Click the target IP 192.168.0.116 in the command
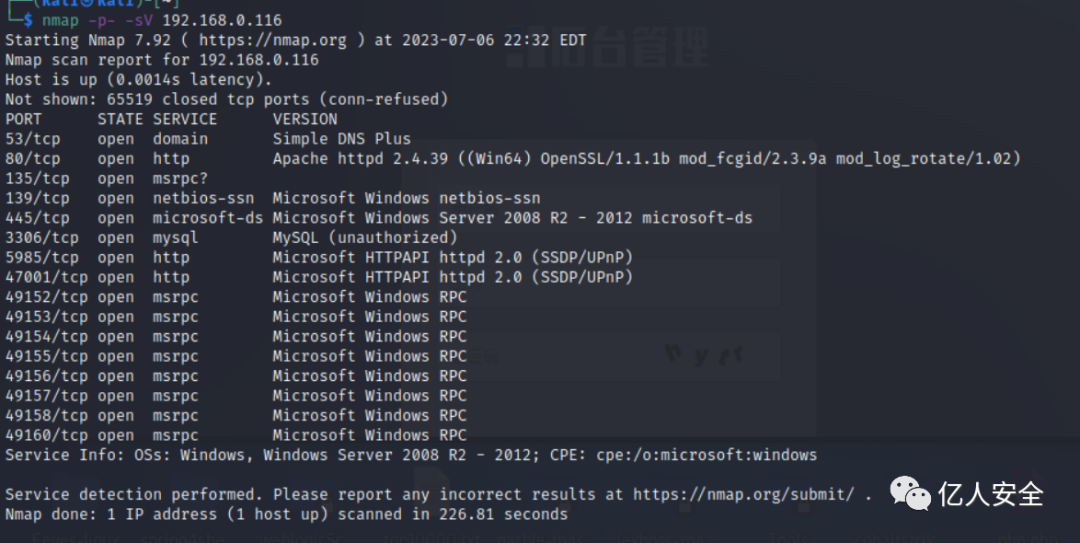This screenshot has width=1080, height=543. click(x=222, y=20)
